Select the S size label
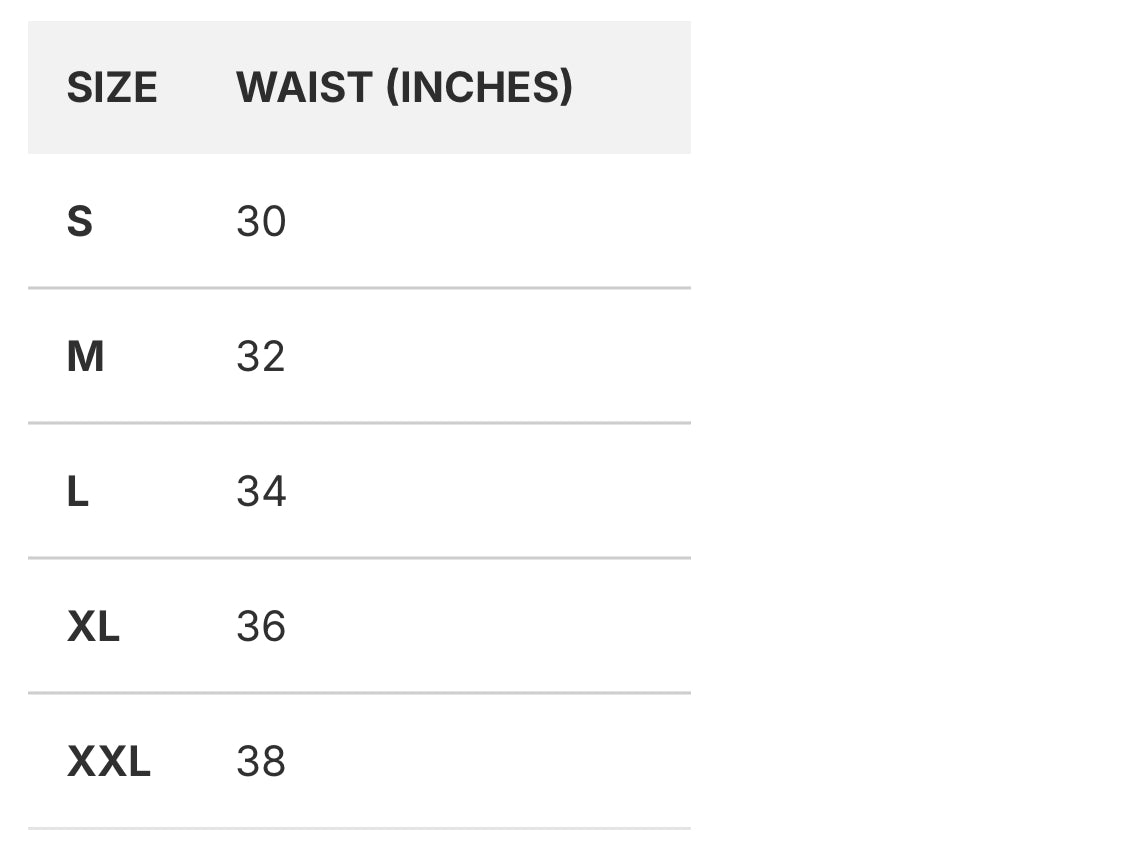Viewport: 1128px width, 856px height. (x=80, y=221)
